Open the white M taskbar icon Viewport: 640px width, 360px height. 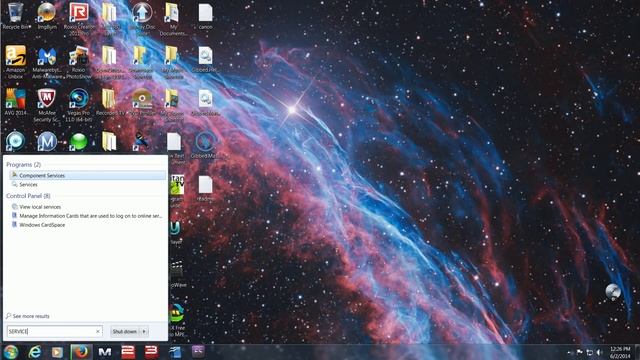[x=105, y=352]
